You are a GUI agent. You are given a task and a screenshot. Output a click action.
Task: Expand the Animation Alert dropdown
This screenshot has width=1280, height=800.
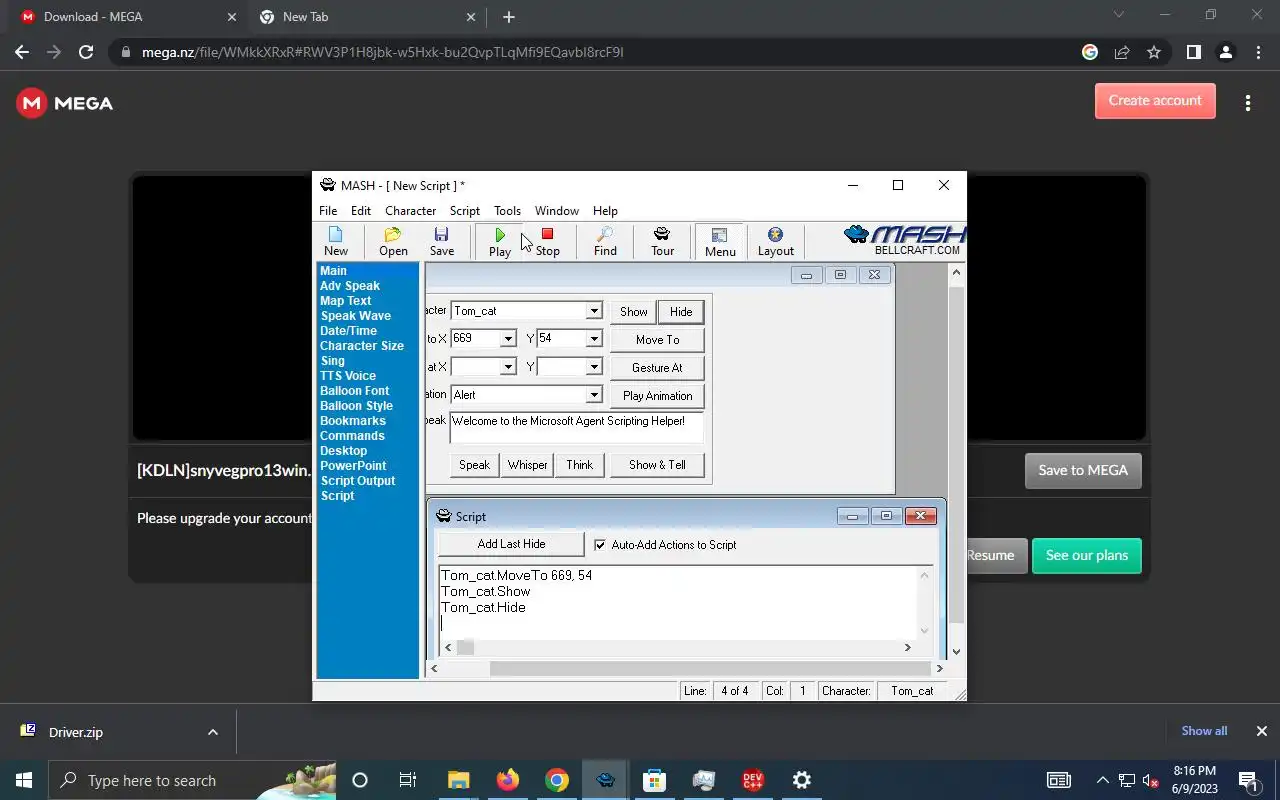tap(594, 395)
